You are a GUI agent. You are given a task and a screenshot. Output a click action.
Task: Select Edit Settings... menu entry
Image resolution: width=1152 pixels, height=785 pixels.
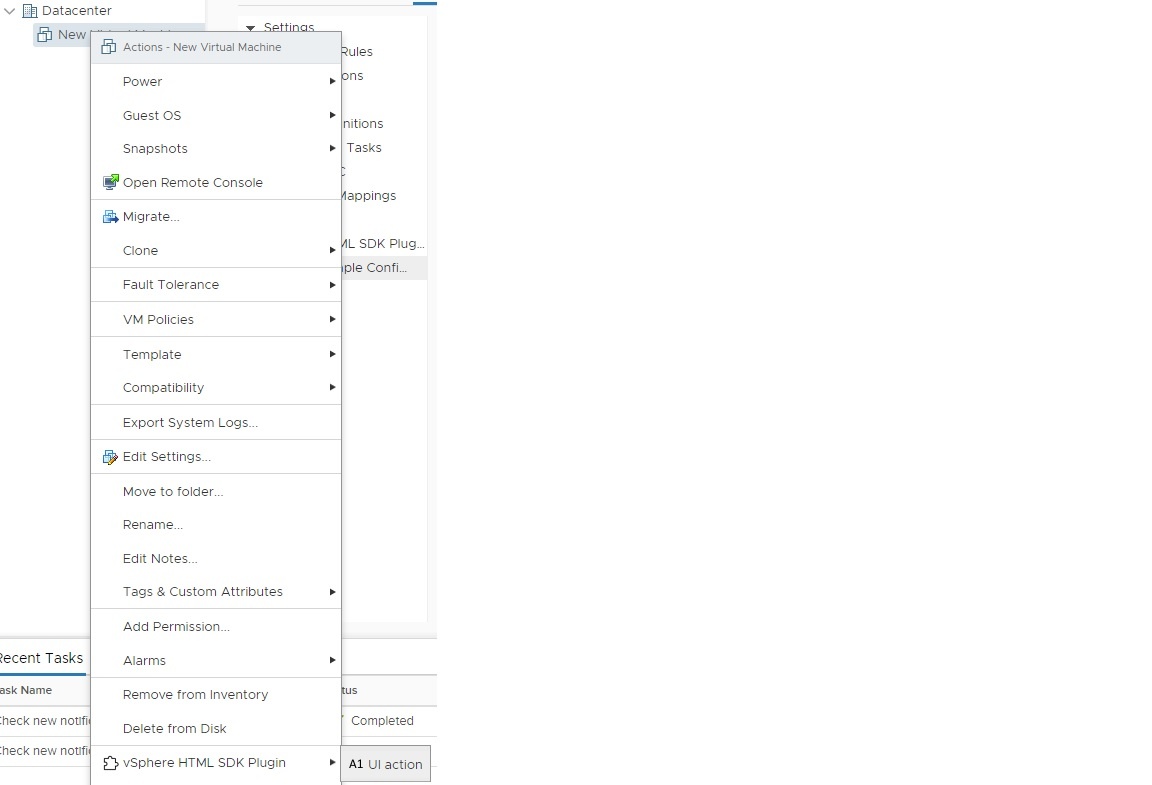click(216, 457)
